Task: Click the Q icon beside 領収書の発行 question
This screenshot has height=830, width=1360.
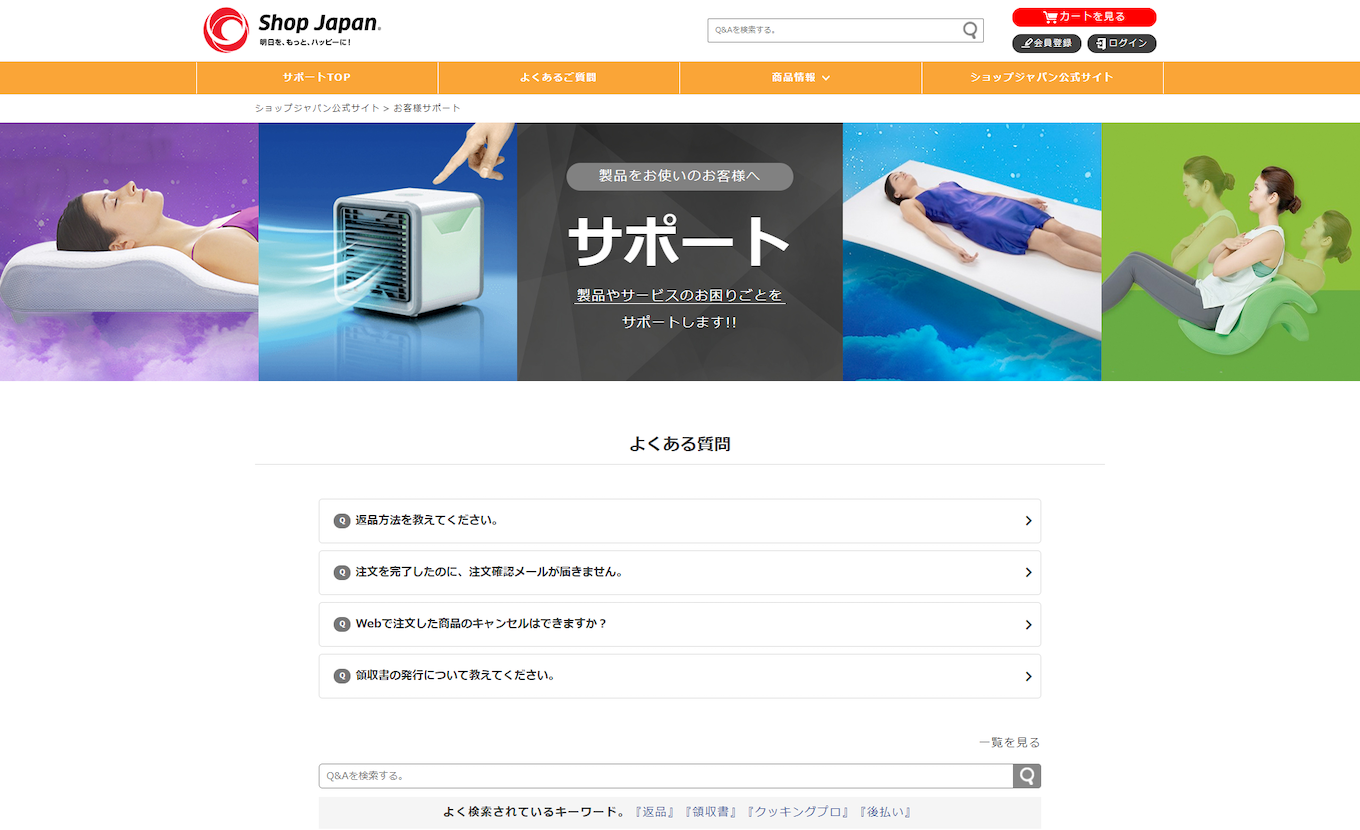Action: pos(341,675)
